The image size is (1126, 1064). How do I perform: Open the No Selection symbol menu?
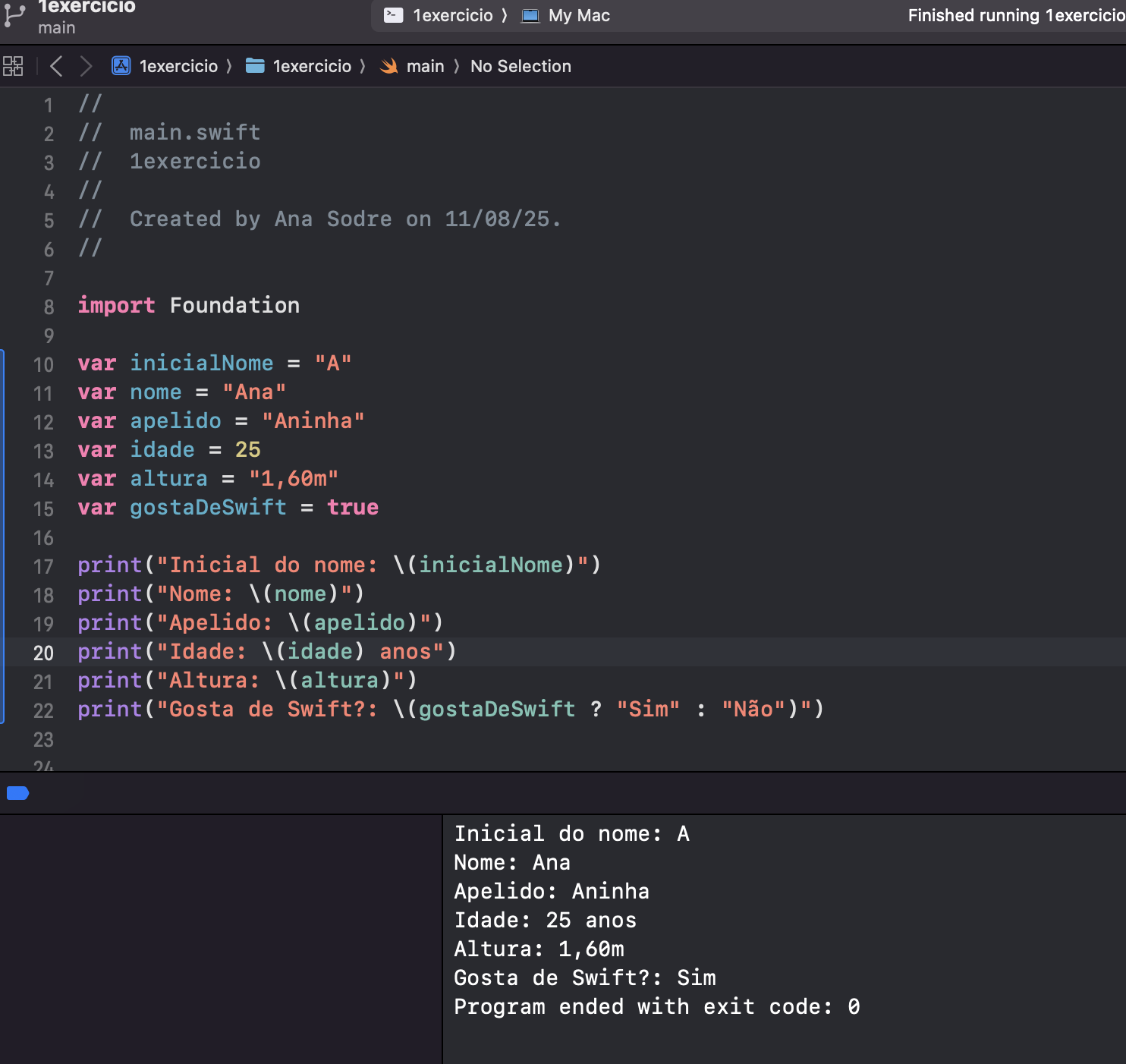click(x=521, y=66)
